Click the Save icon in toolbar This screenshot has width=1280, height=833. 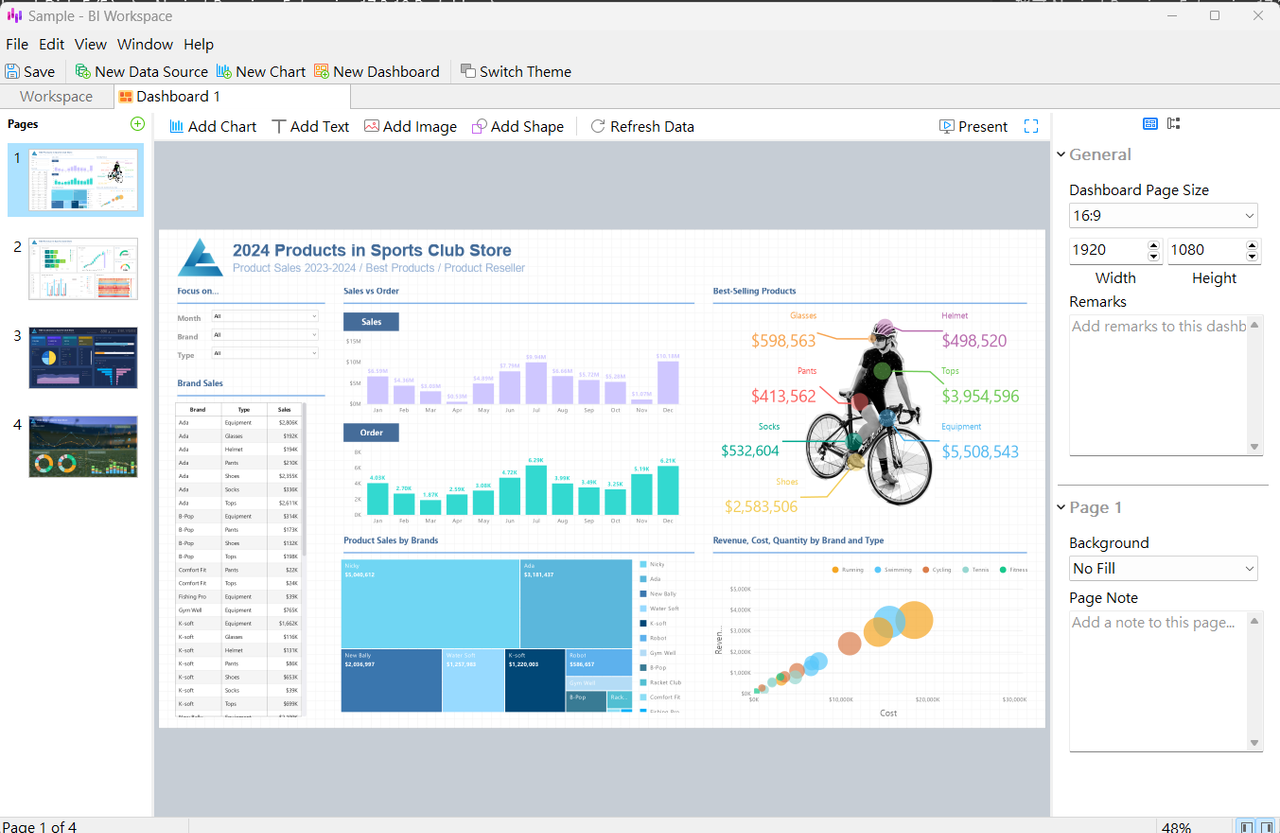(12, 71)
